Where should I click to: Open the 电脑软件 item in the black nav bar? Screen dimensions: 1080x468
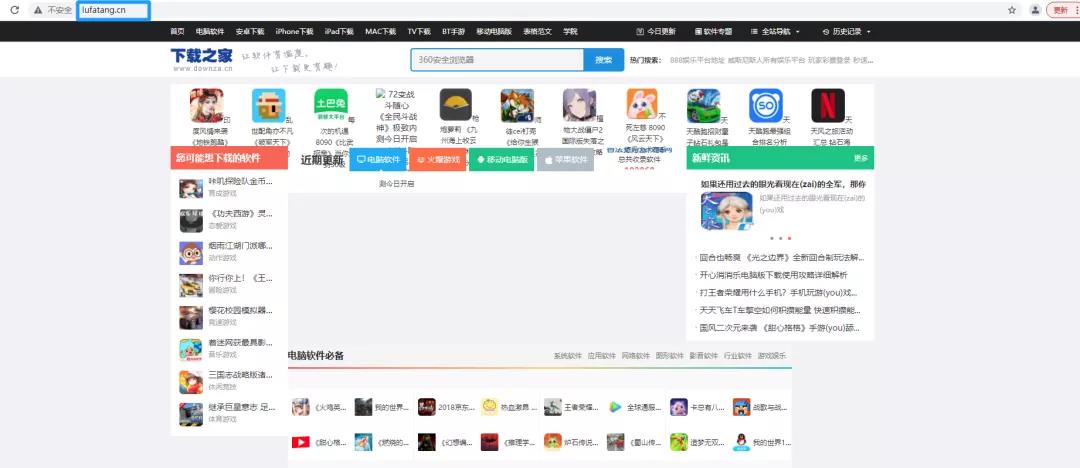(210, 32)
